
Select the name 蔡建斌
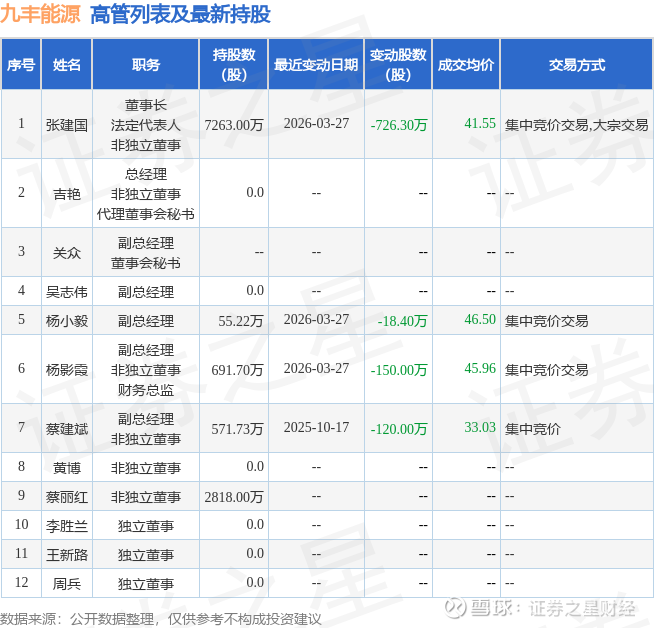coord(67,429)
